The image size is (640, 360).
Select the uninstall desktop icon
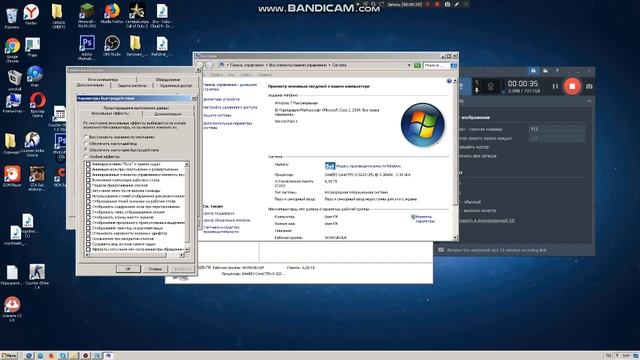pos(14,80)
